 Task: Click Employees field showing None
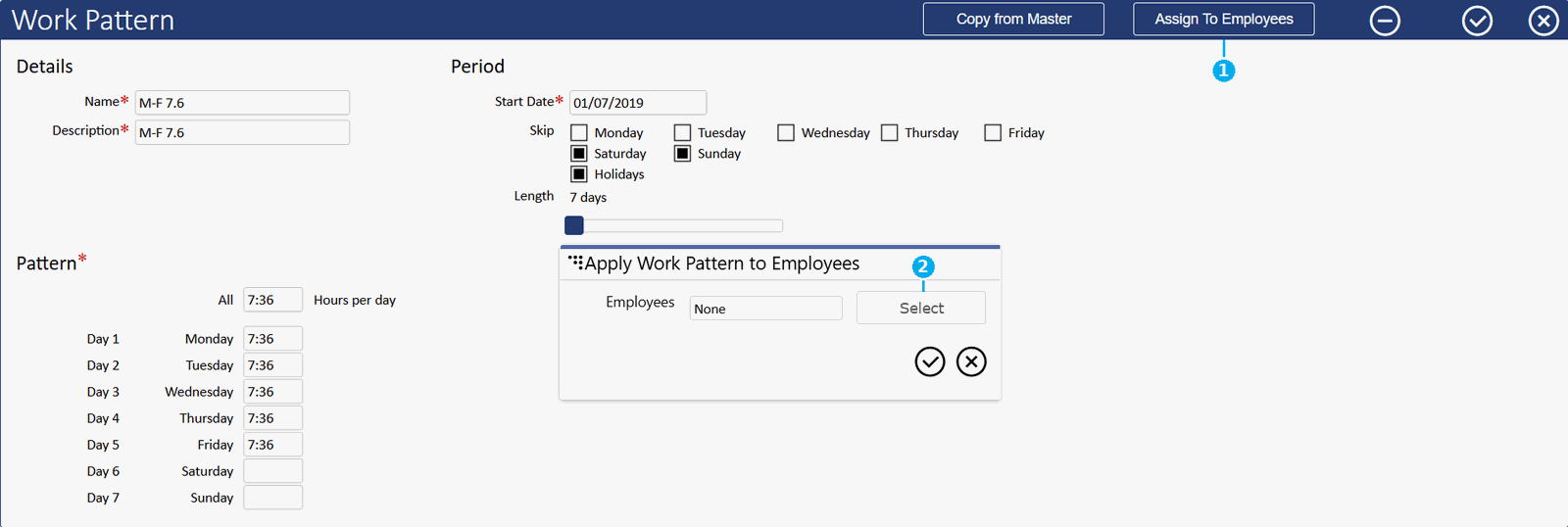tap(765, 309)
